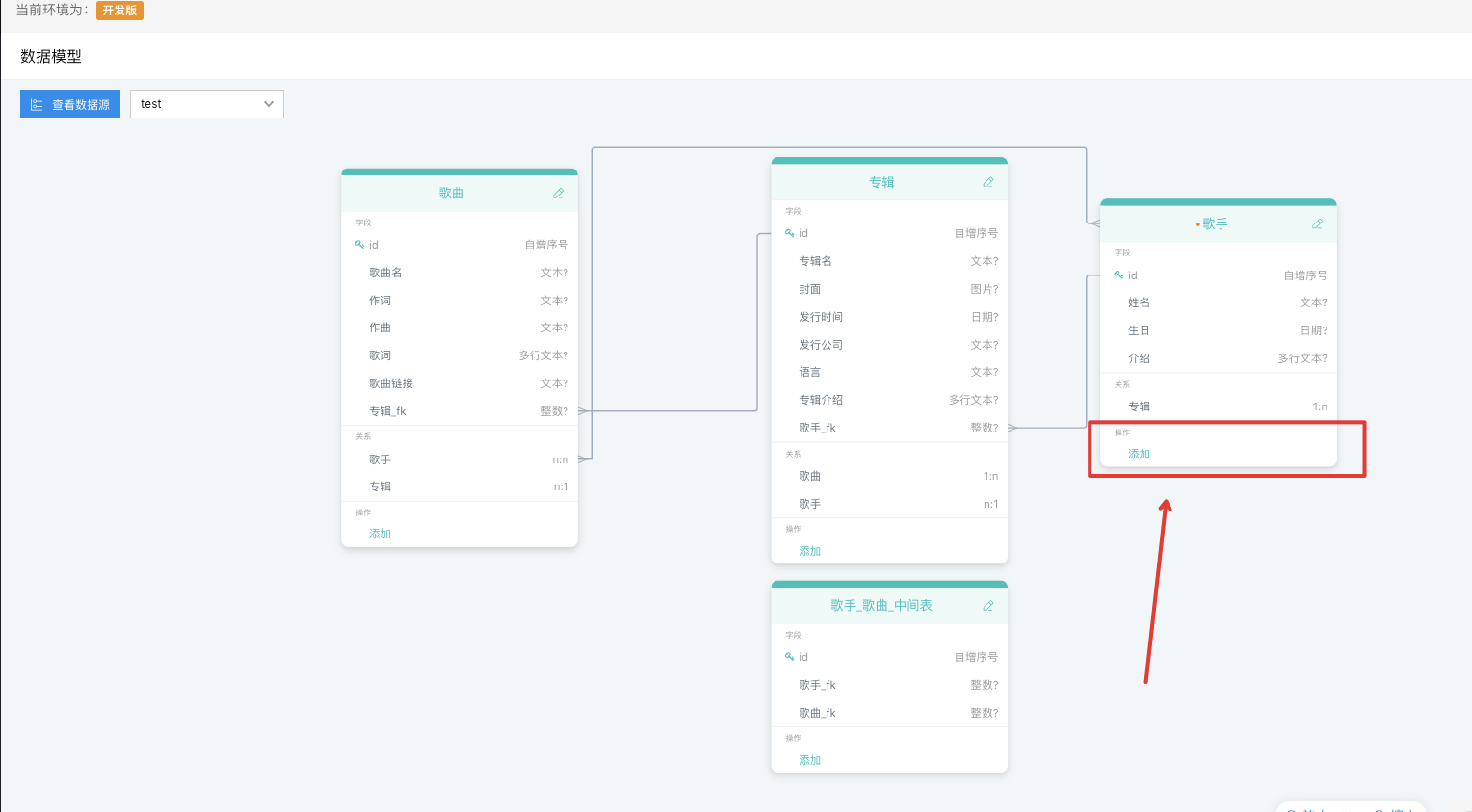Click the 开发版 environment badge
Image resolution: width=1472 pixels, height=812 pixels.
[119, 11]
